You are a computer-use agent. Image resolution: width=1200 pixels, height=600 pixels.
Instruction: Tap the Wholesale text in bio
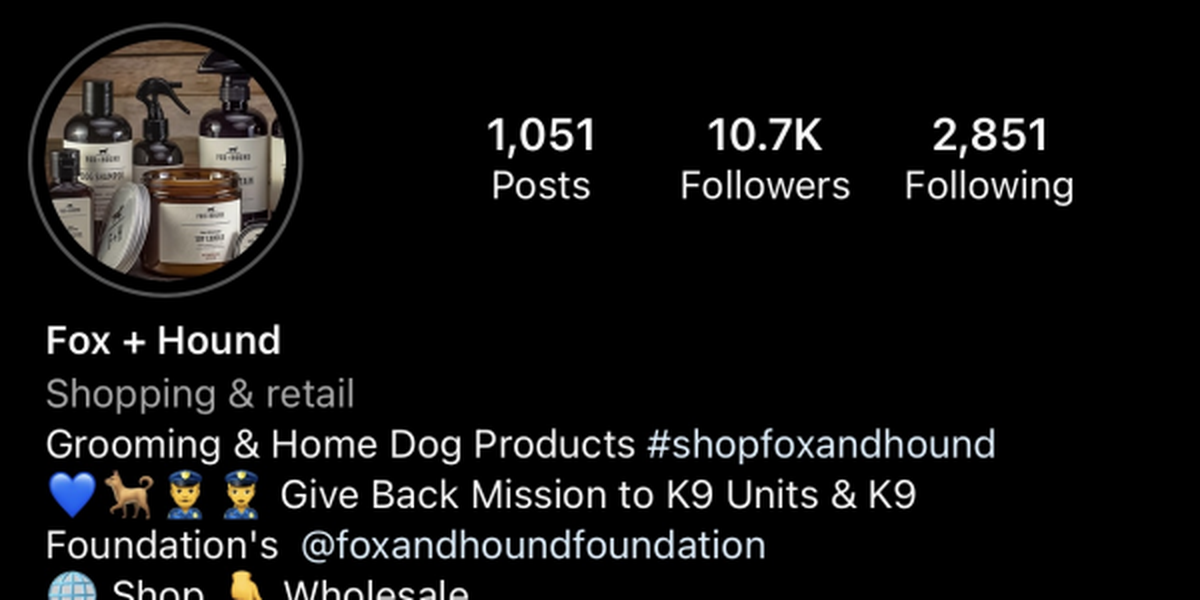pos(376,590)
